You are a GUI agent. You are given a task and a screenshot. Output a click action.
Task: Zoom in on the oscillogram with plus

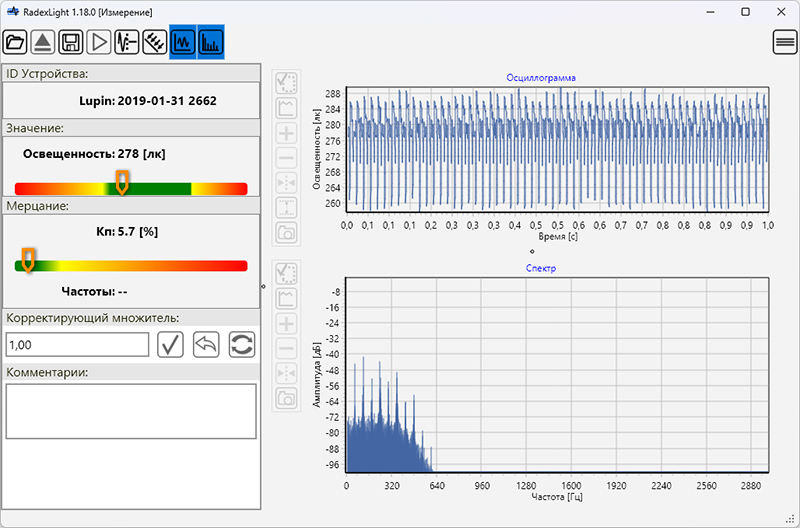pyautogui.click(x=286, y=133)
